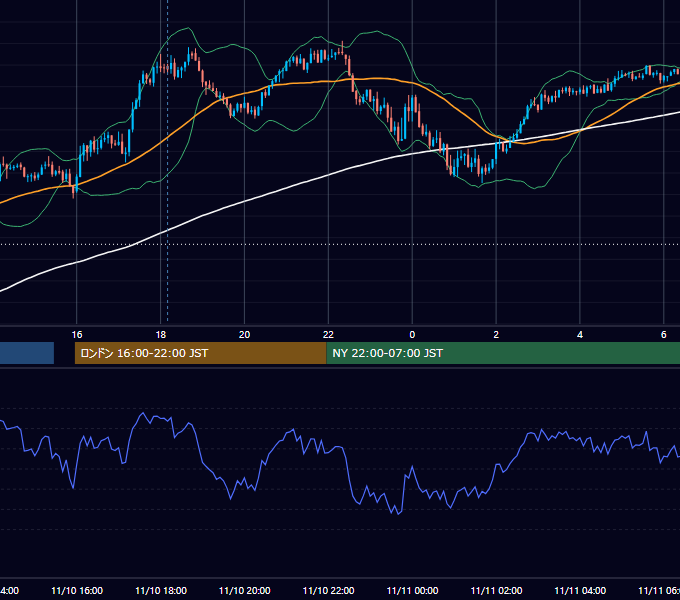This screenshot has height=600, width=680.
Task: Click the "11/10 20:00" date label
Action: pyautogui.click(x=245, y=590)
